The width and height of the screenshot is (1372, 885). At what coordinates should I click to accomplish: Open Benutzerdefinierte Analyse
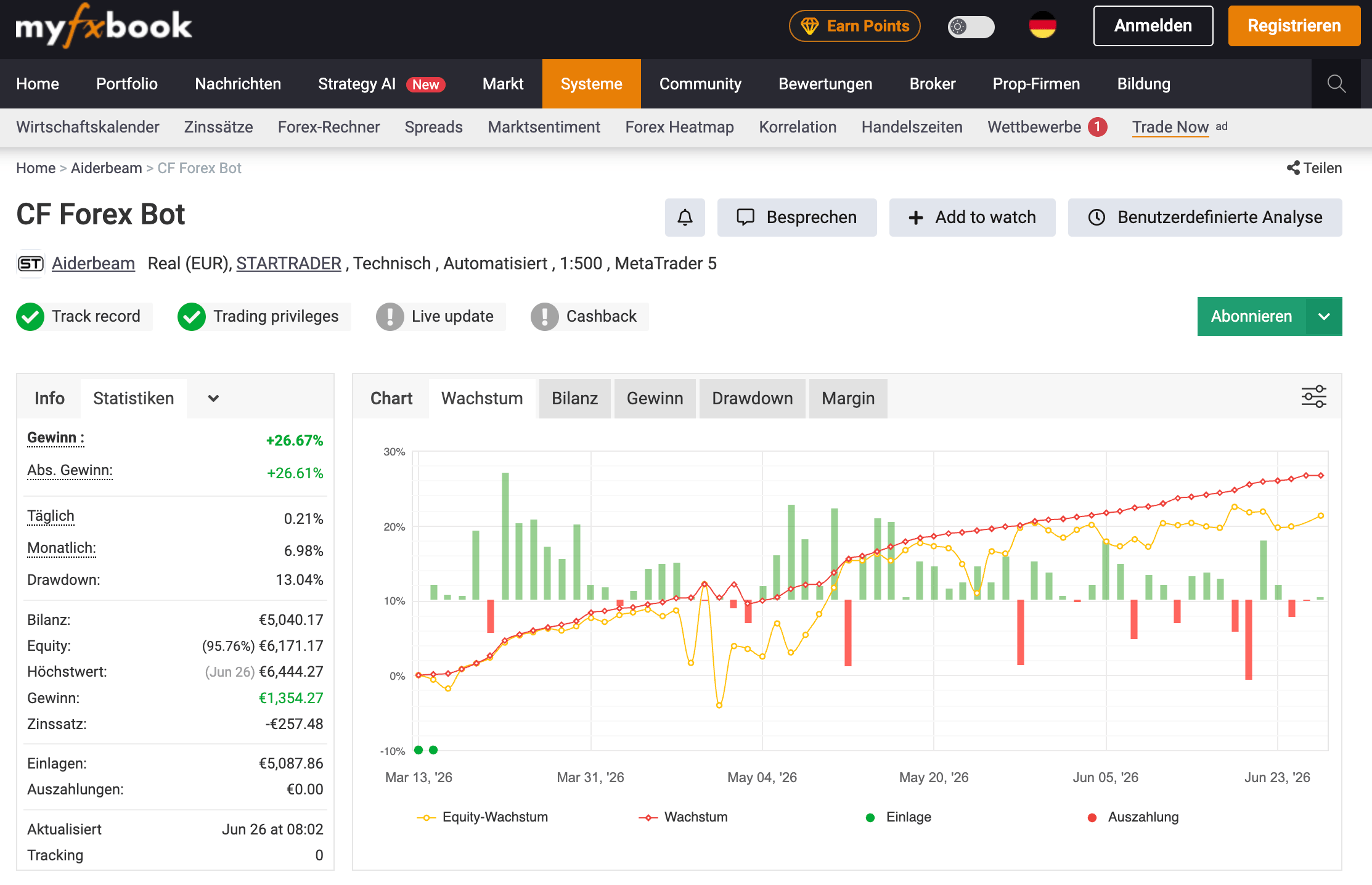1205,217
